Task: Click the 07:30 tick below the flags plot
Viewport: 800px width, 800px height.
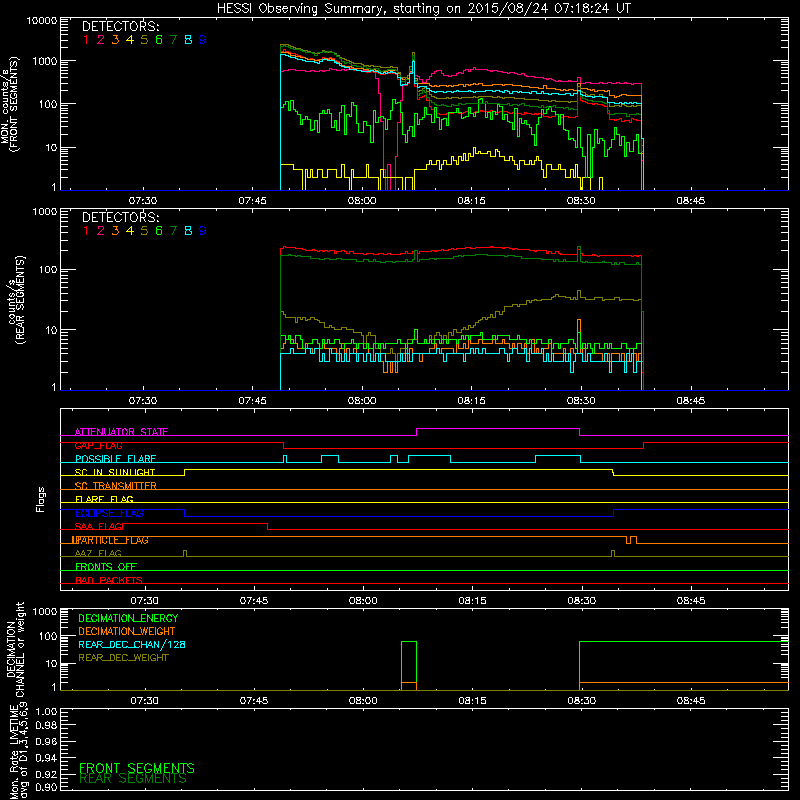Action: pyautogui.click(x=144, y=601)
